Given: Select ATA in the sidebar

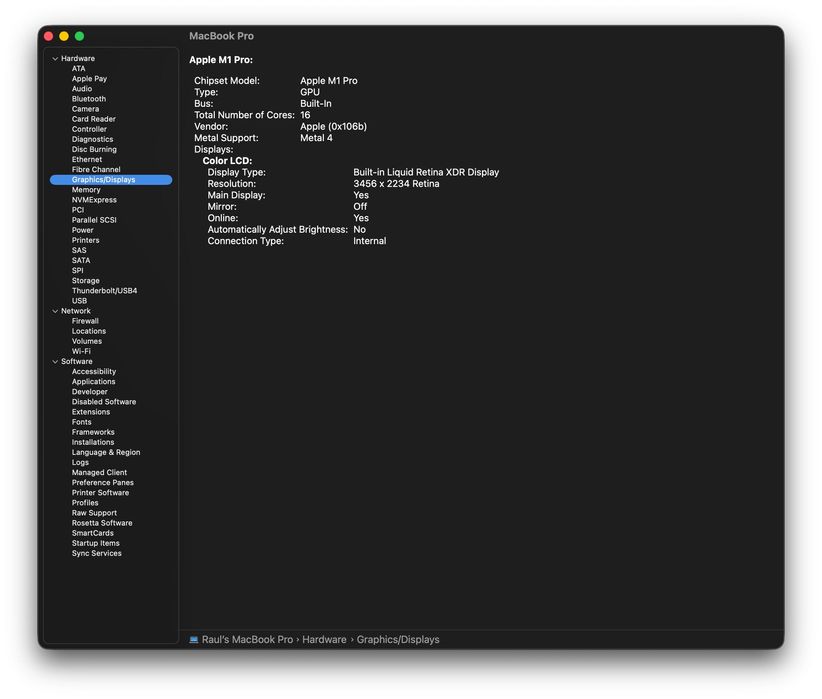Looking at the screenshot, I should point(79,69).
